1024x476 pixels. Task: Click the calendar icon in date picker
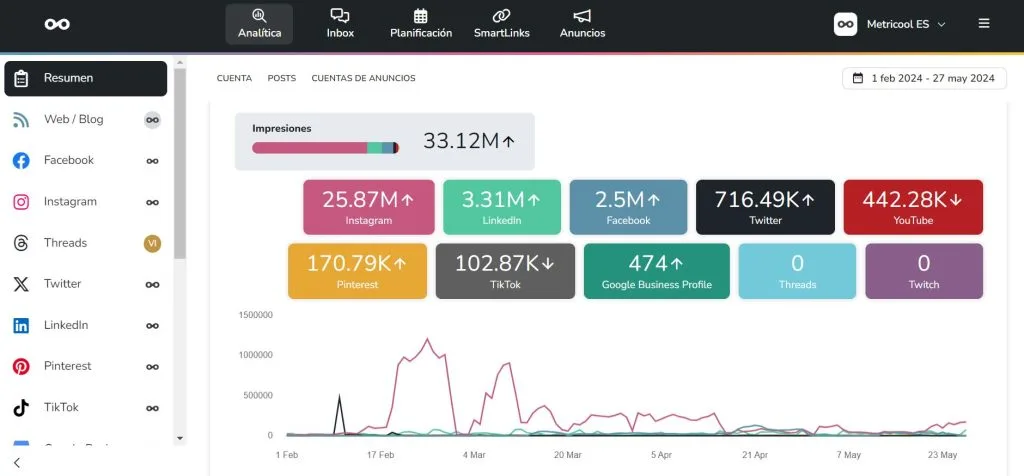[857, 78]
